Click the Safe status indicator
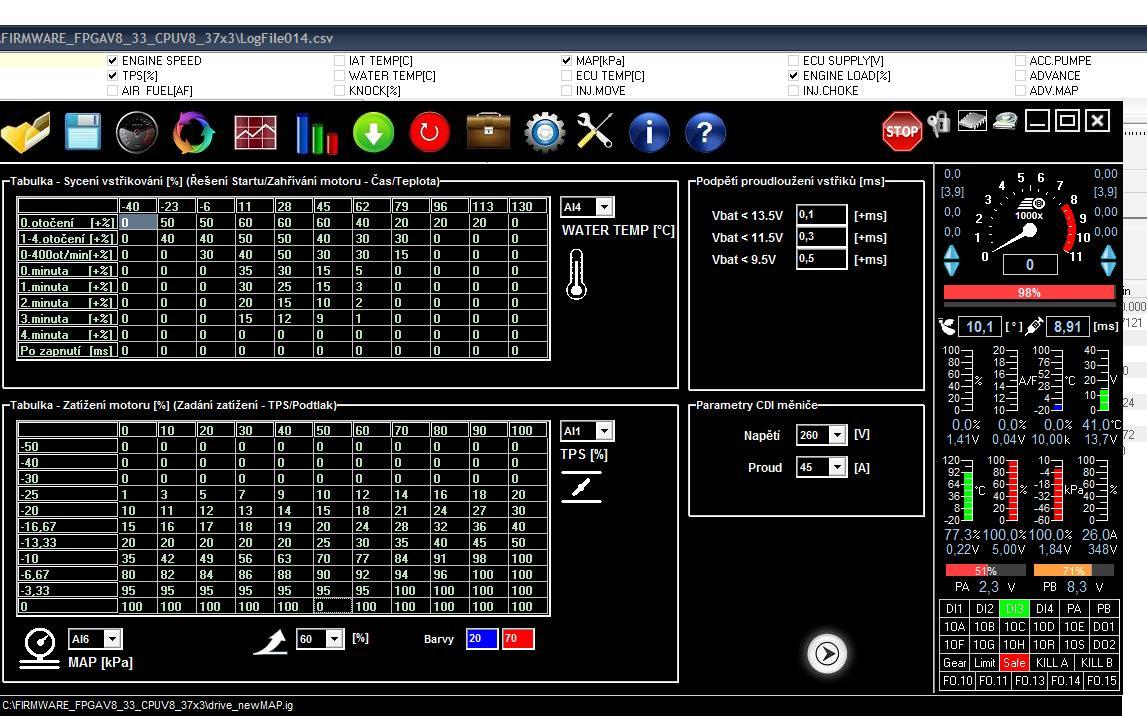1147x716 pixels. click(x=1014, y=663)
